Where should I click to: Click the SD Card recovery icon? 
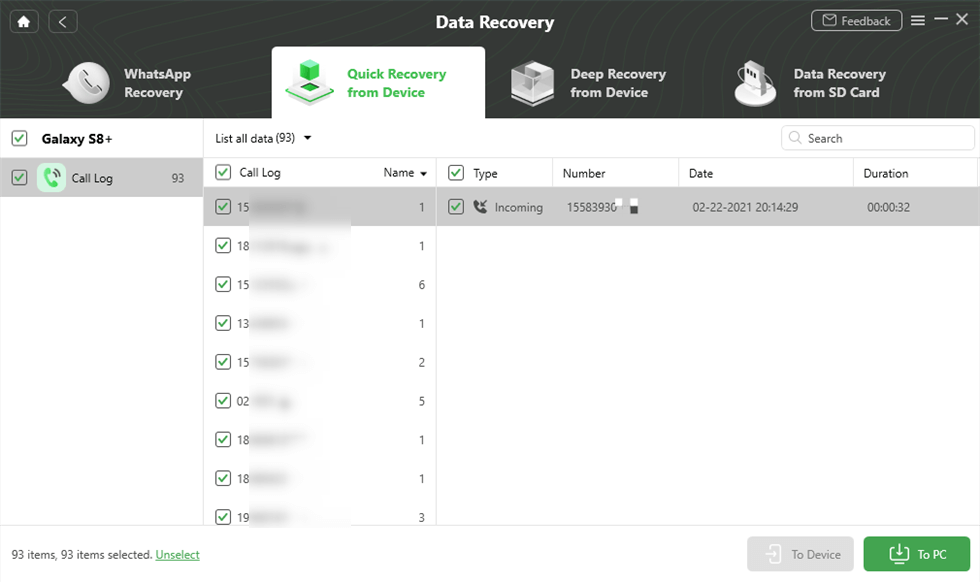755,83
